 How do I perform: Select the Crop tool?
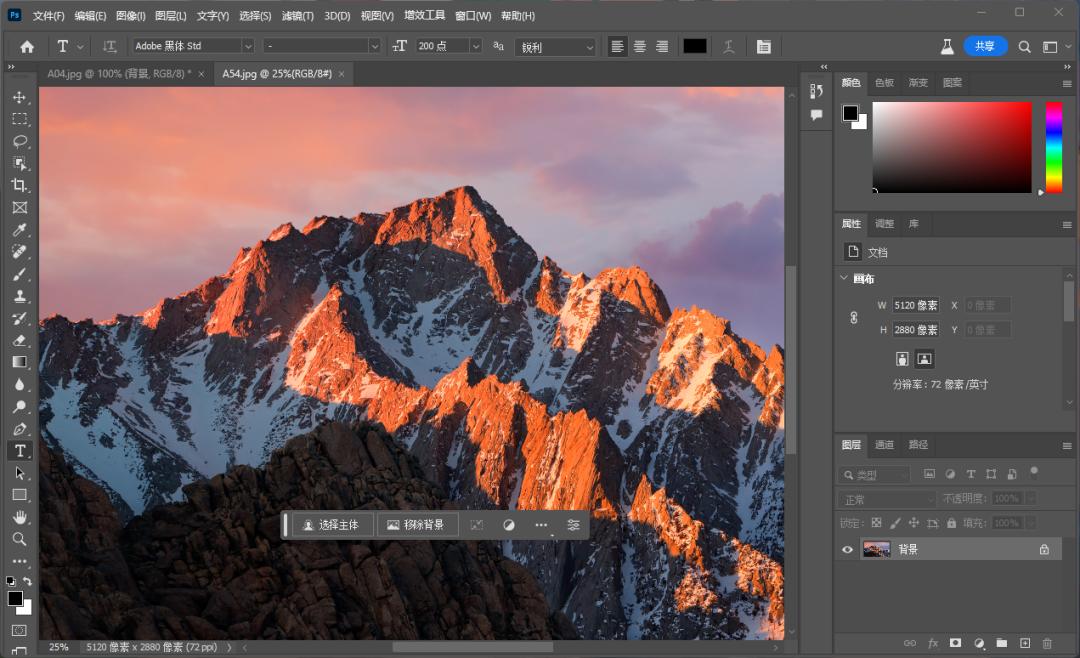pyautogui.click(x=20, y=185)
